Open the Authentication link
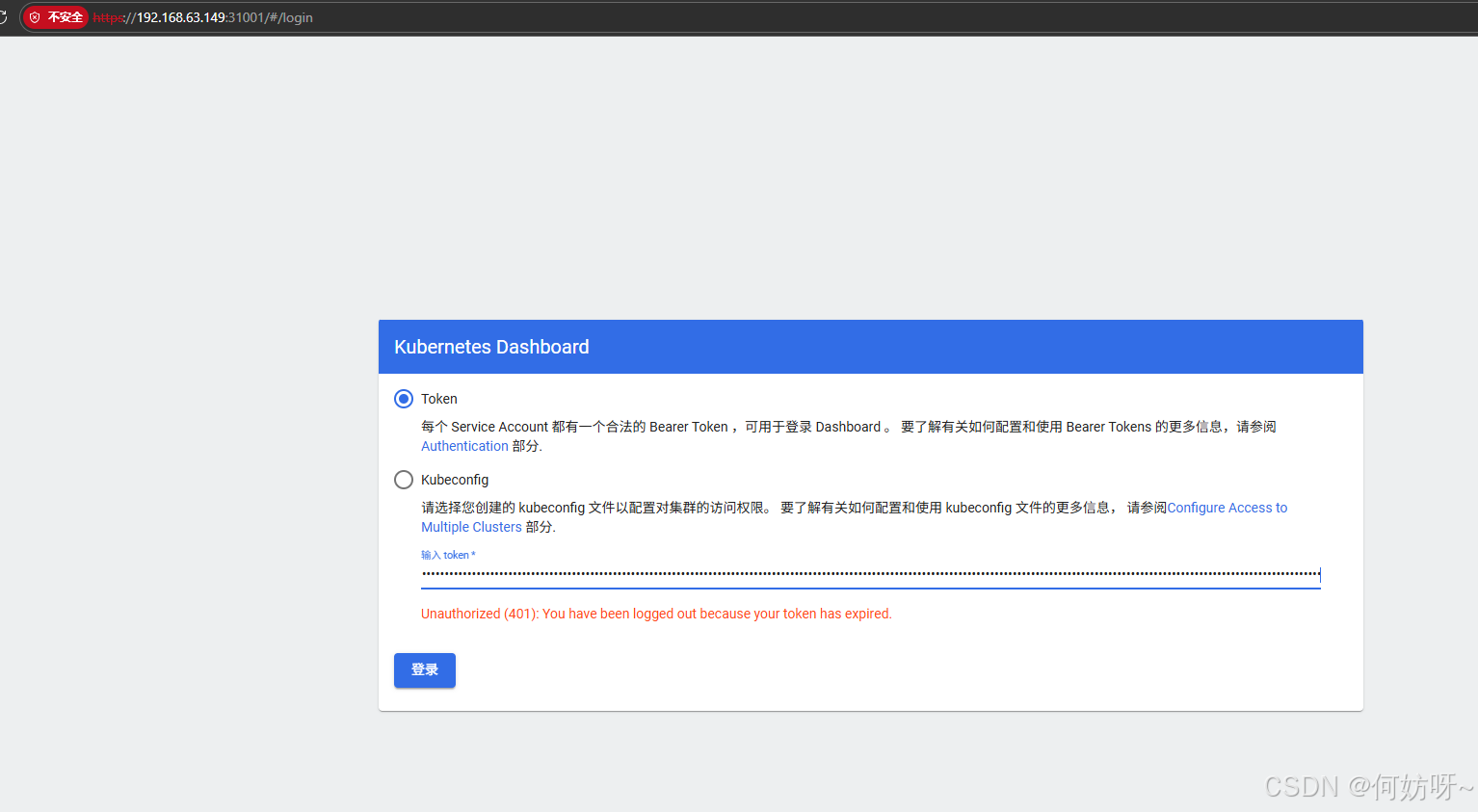The width and height of the screenshot is (1478, 812). point(464,446)
